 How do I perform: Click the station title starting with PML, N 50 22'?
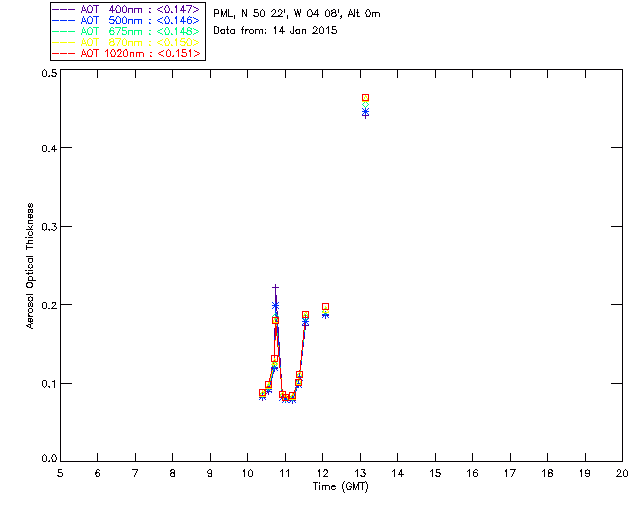pos(297,14)
